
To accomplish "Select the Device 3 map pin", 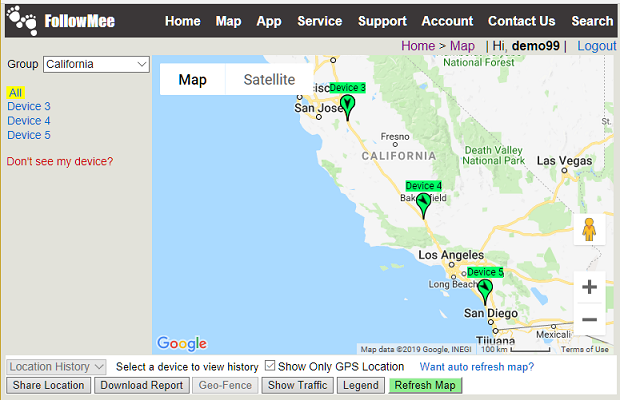I will pos(348,107).
